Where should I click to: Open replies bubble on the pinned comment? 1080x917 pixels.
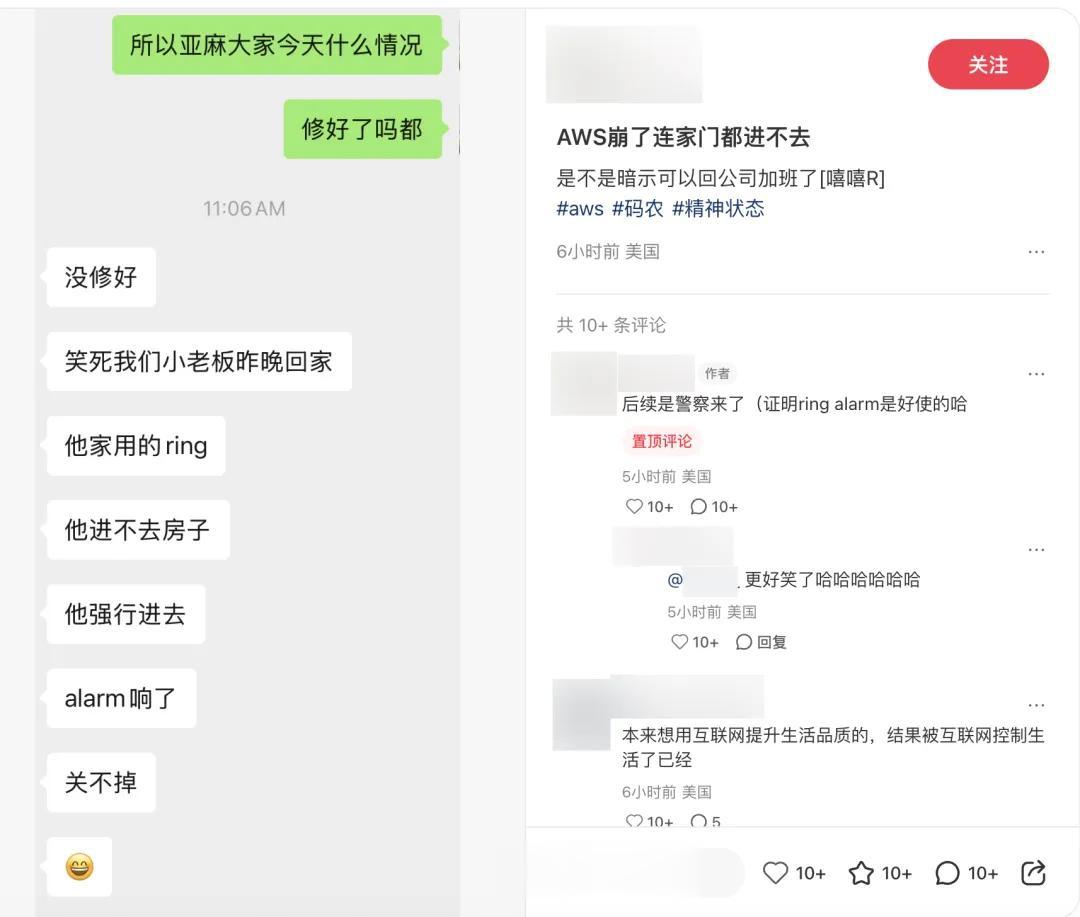(698, 506)
